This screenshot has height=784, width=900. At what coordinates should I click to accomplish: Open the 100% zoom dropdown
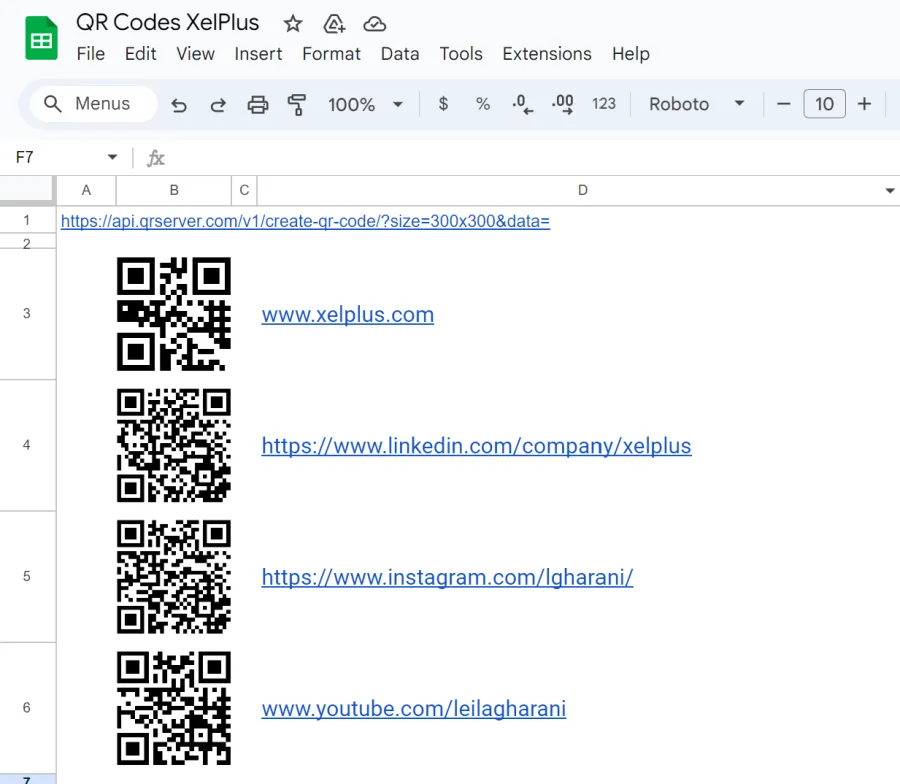pos(365,104)
